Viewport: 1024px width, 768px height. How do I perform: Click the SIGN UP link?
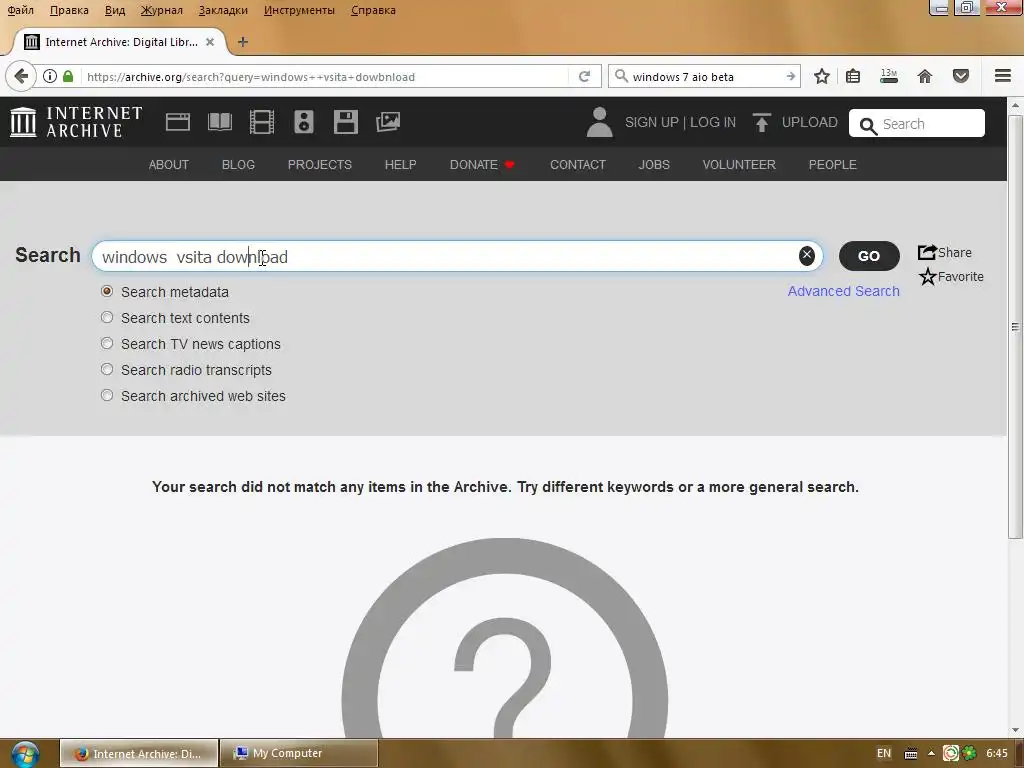coord(652,122)
